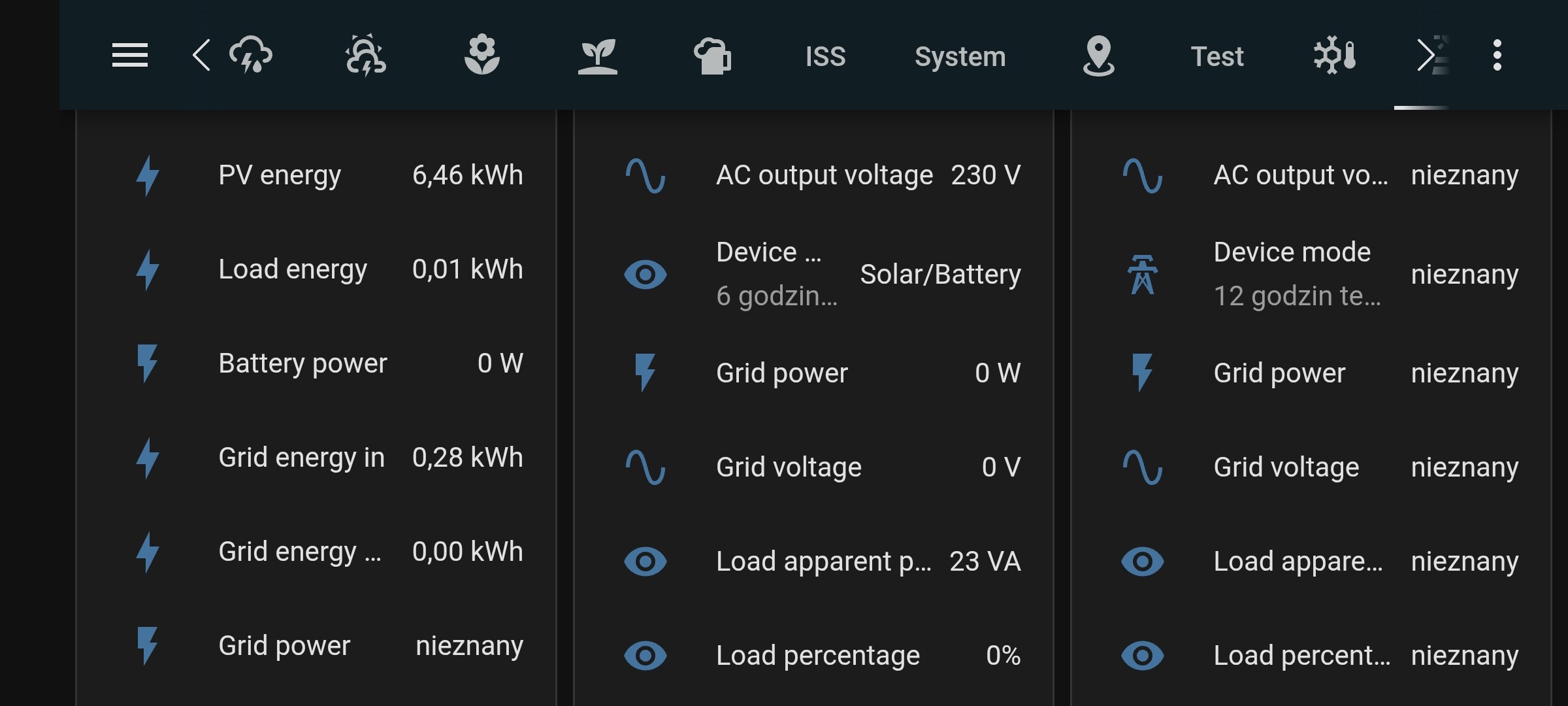Open the Test tab
Screen dimensions: 1568x706
click(x=1217, y=57)
